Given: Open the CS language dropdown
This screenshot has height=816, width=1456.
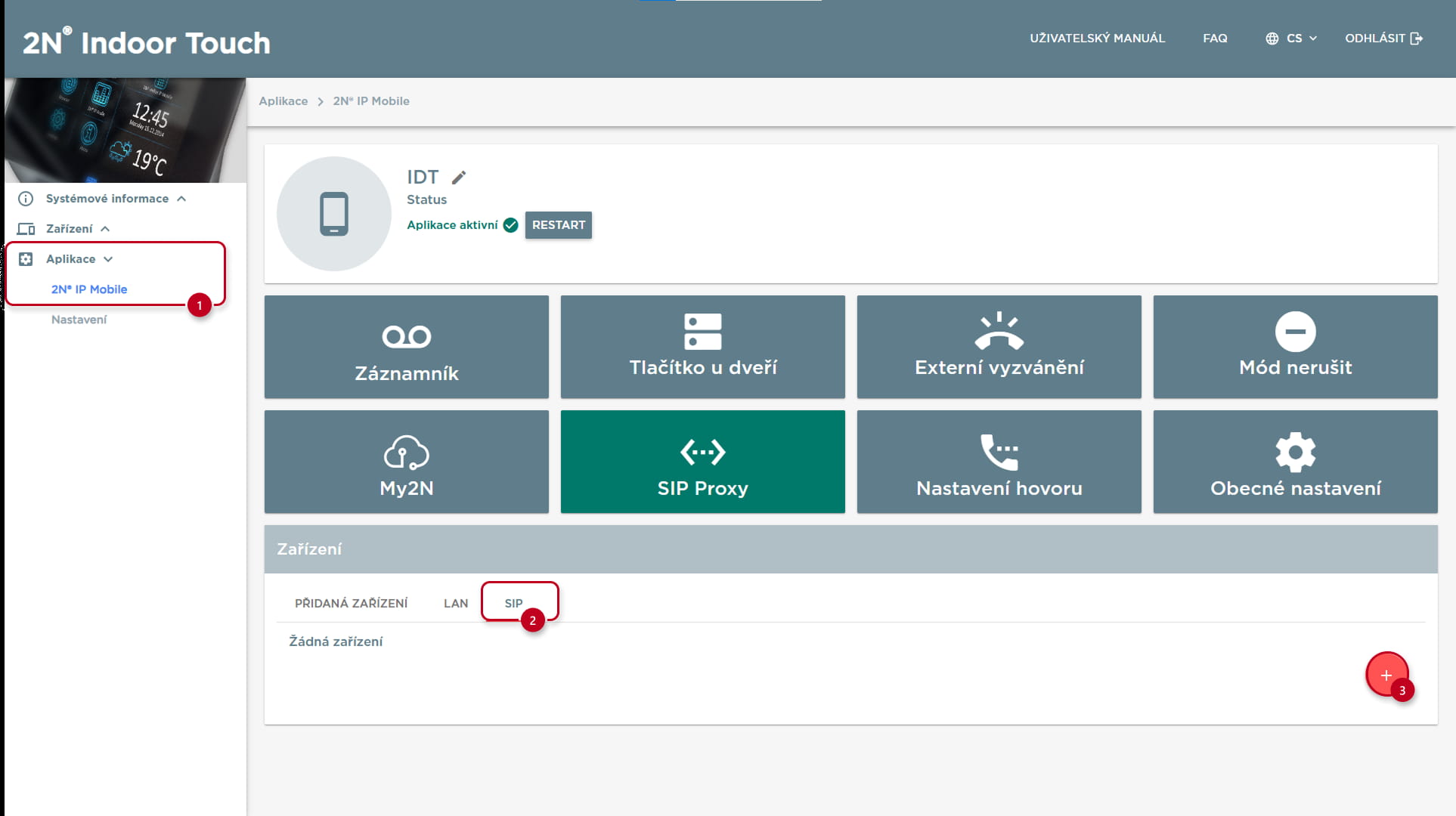Looking at the screenshot, I should tap(1291, 39).
